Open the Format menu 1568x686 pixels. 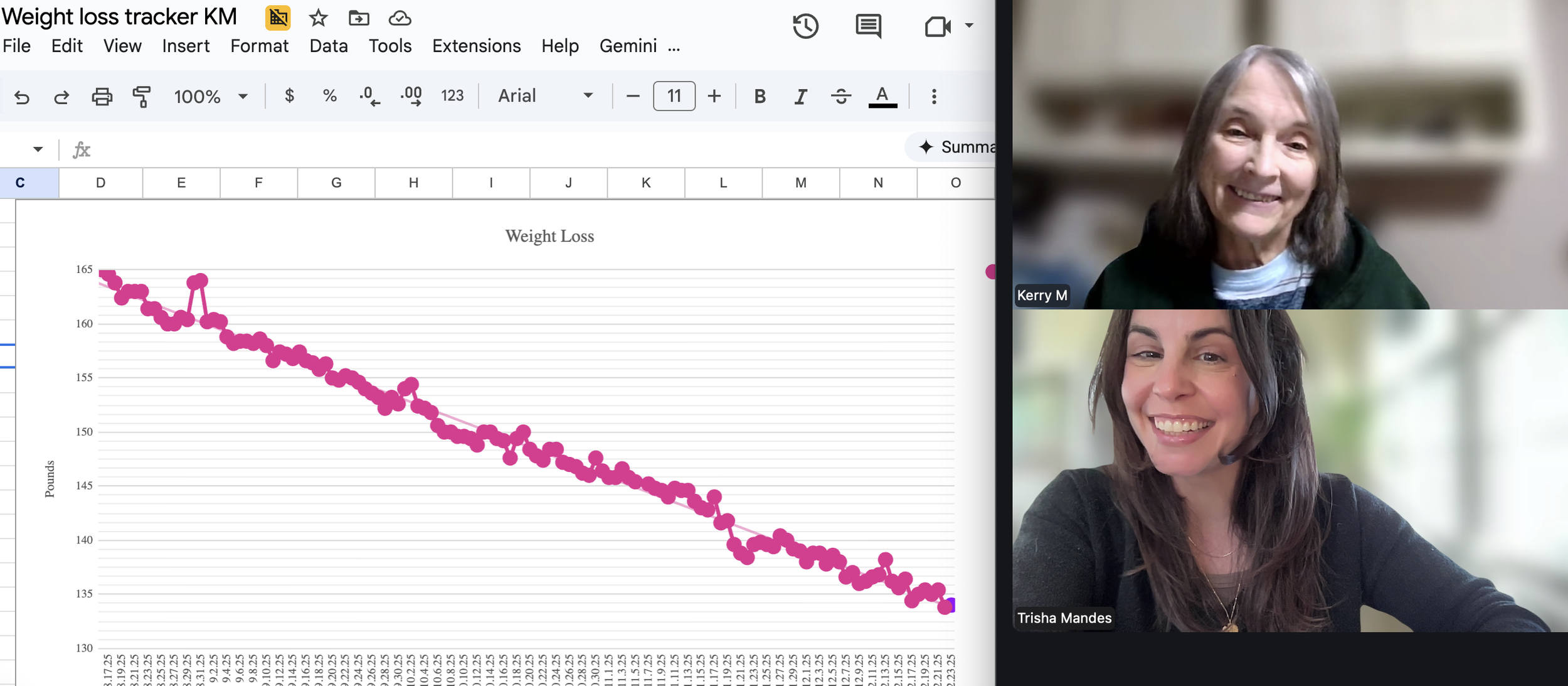(259, 46)
